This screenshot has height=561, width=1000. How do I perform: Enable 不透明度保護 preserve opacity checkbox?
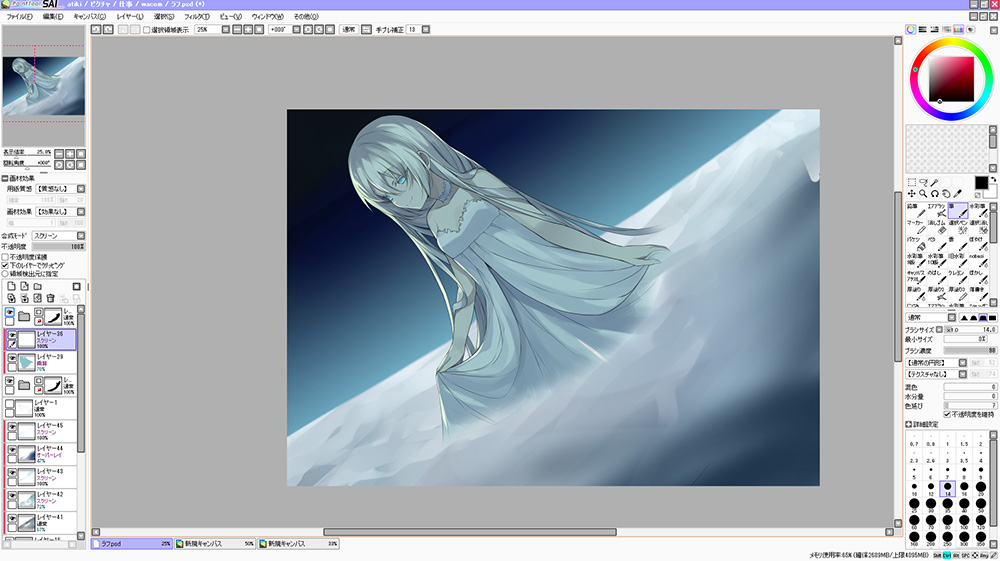tap(5, 257)
